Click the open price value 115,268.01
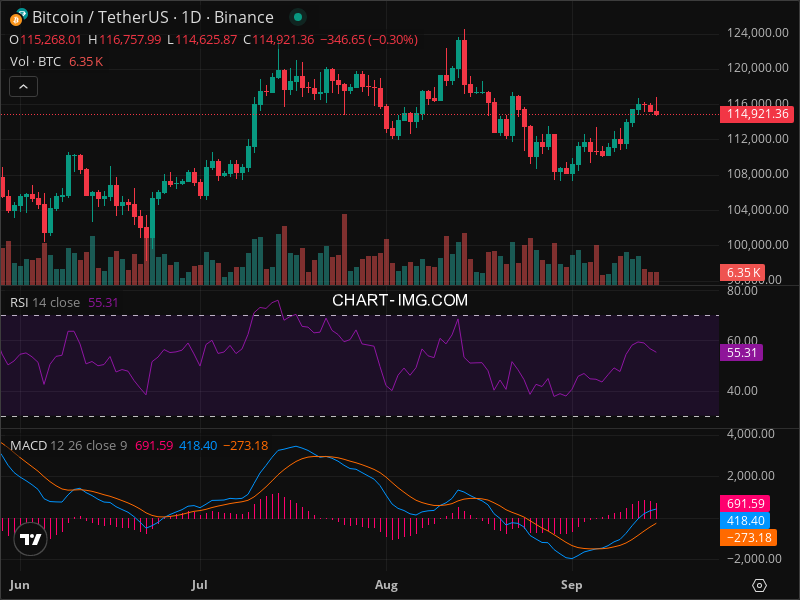This screenshot has height=600, width=800. point(51,40)
